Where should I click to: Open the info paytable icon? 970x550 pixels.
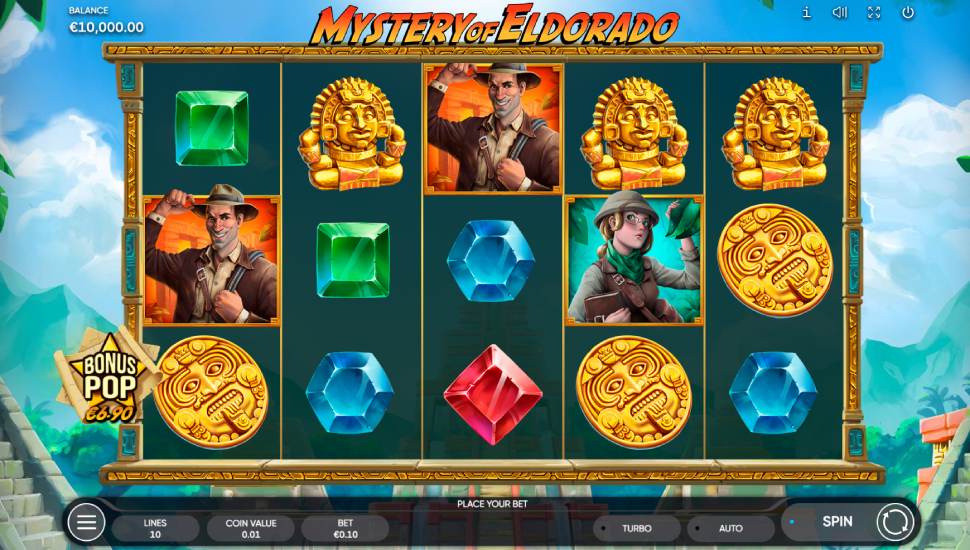point(806,12)
